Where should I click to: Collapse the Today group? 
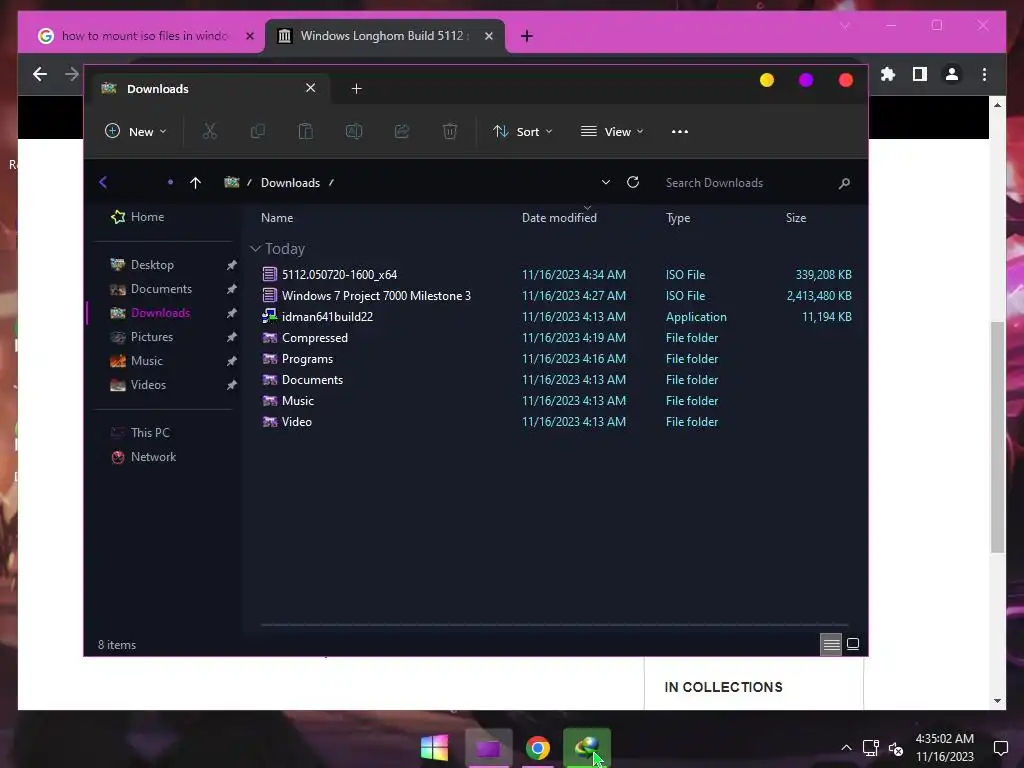255,248
